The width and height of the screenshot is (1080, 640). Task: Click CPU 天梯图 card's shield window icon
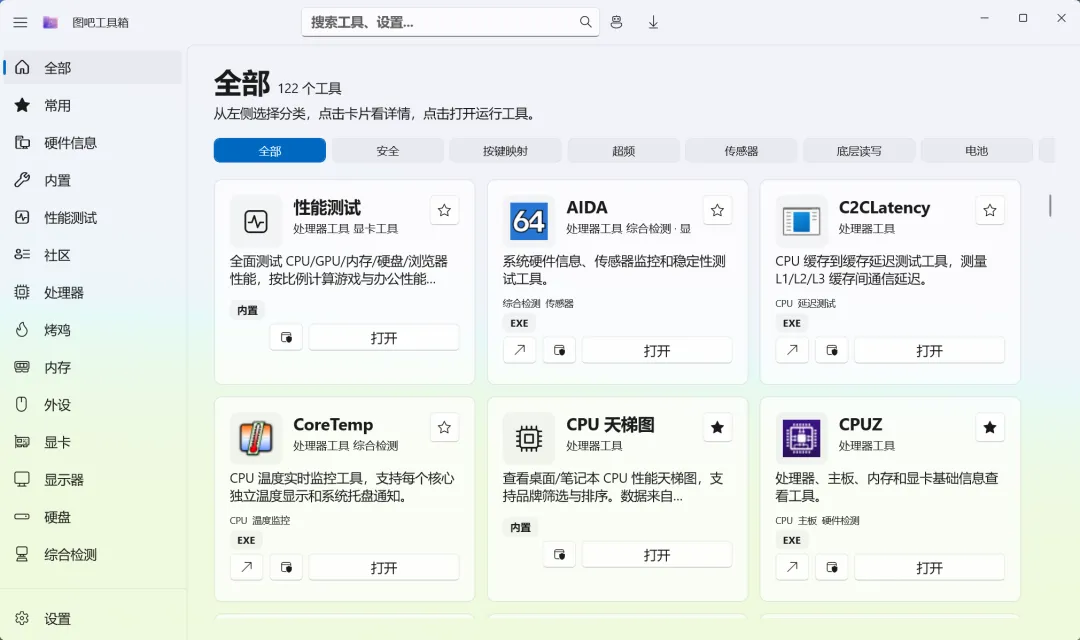point(559,555)
